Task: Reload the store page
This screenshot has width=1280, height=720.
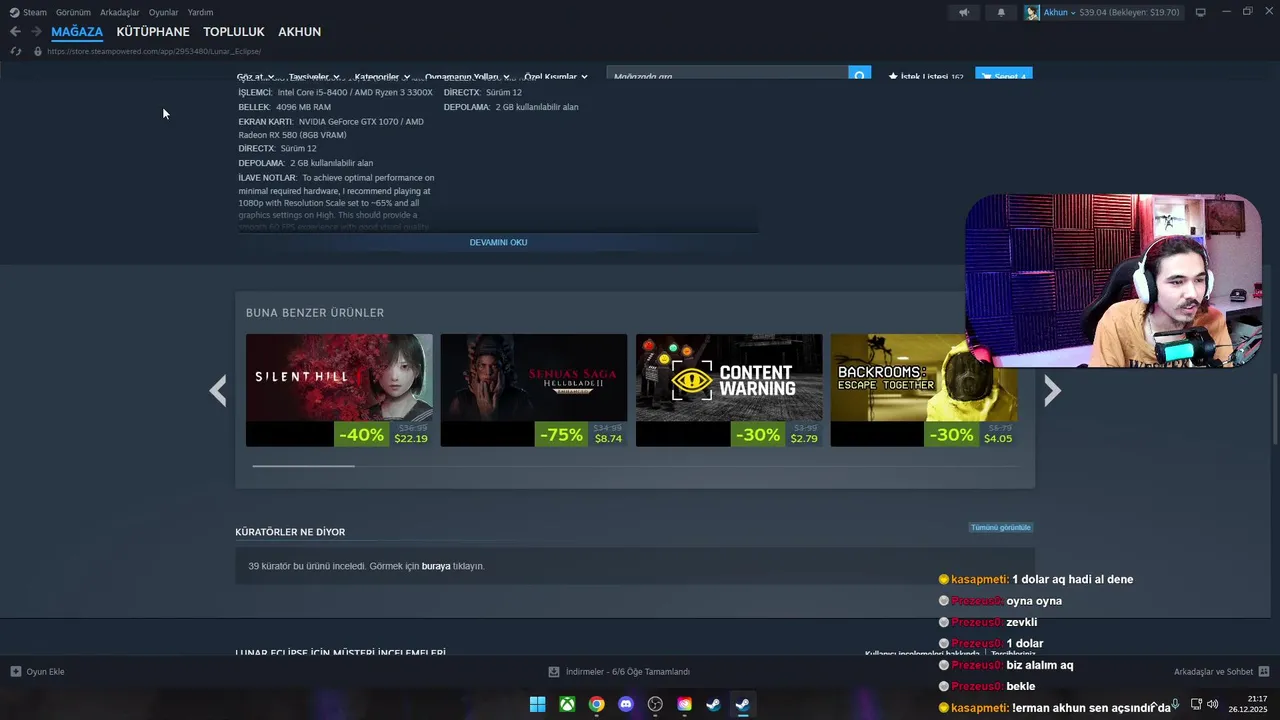Action: pos(15,51)
